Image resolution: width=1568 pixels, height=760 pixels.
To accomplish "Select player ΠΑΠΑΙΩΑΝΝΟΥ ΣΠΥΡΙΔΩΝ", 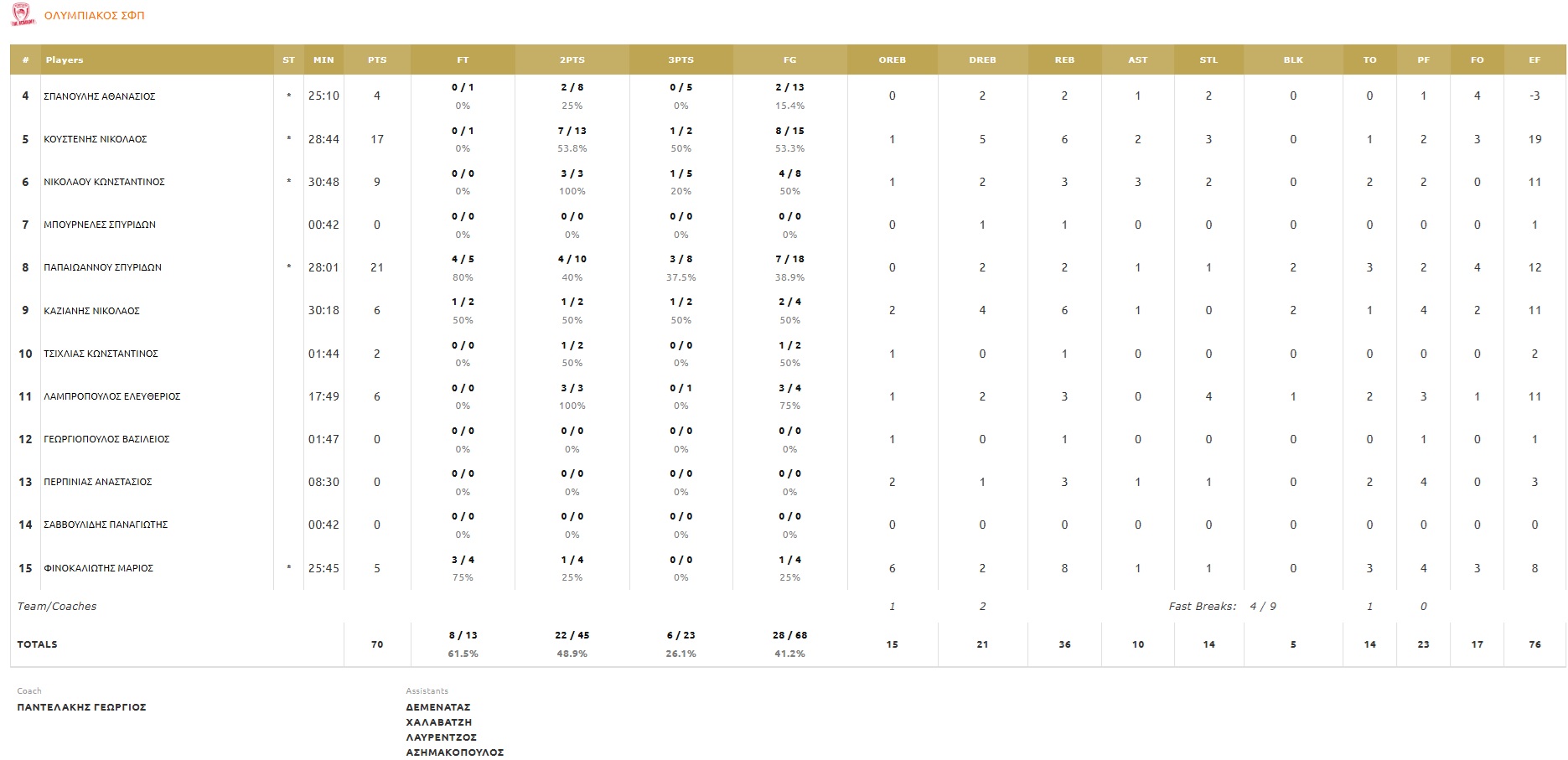I will tap(103, 267).
